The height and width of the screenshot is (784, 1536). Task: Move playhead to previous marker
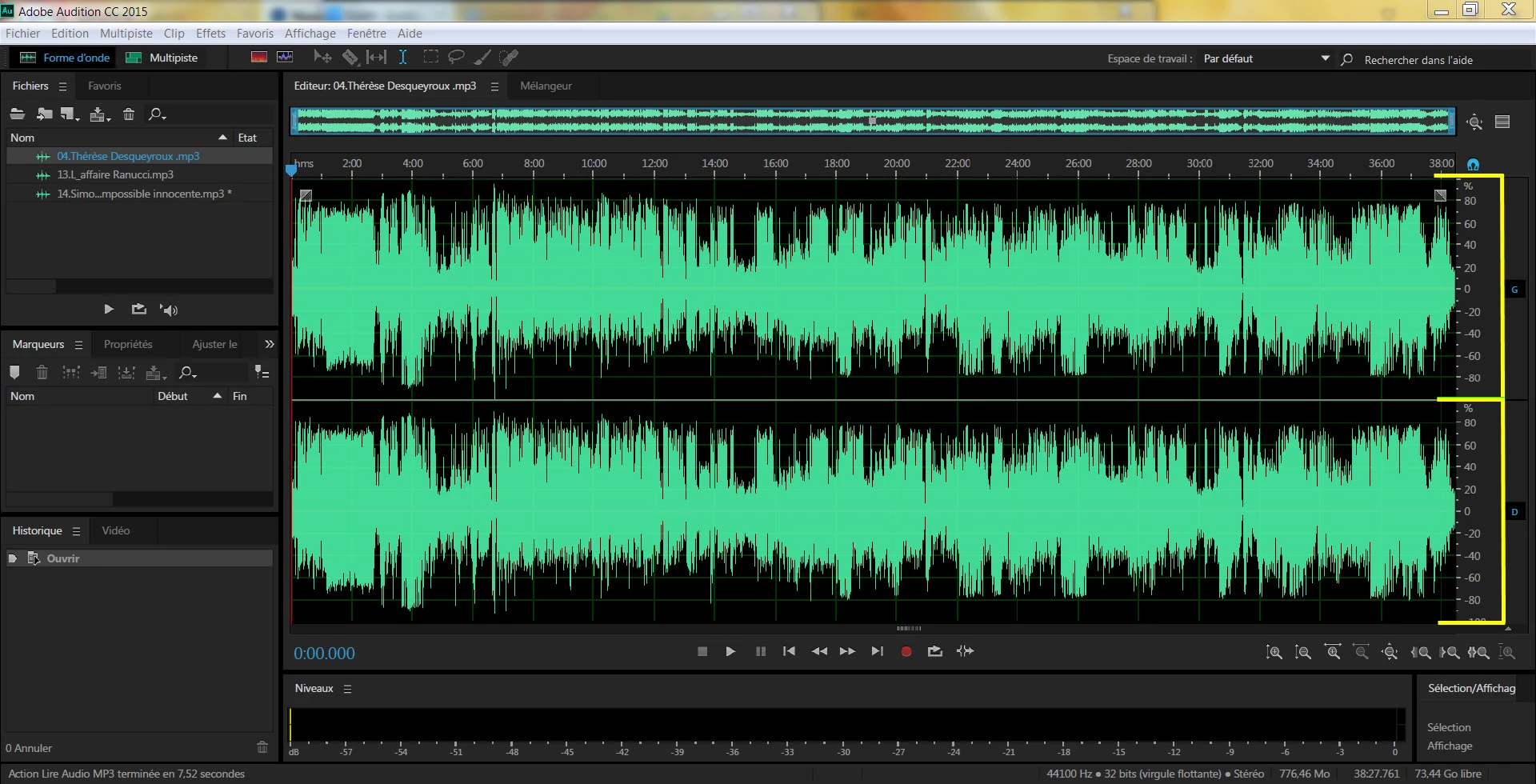click(789, 651)
